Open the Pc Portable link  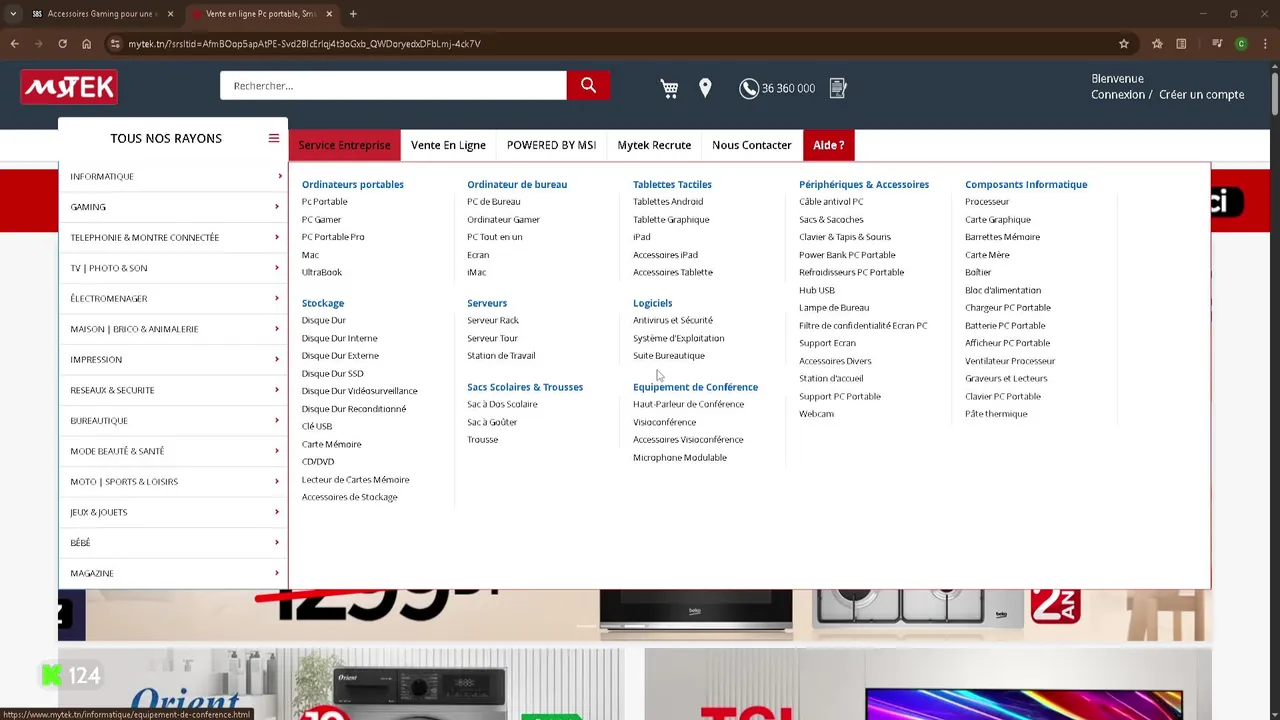tap(325, 202)
